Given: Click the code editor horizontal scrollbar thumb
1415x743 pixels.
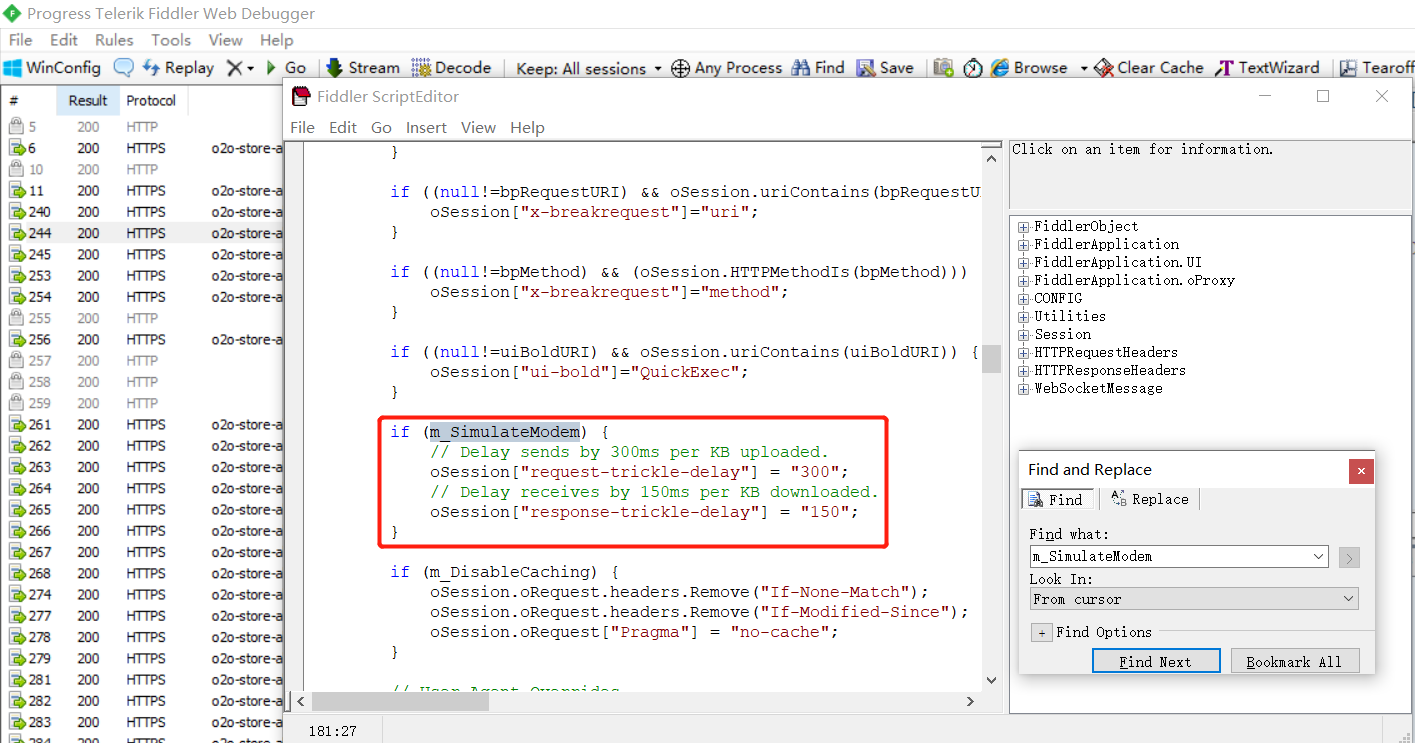Looking at the screenshot, I should click(400, 702).
